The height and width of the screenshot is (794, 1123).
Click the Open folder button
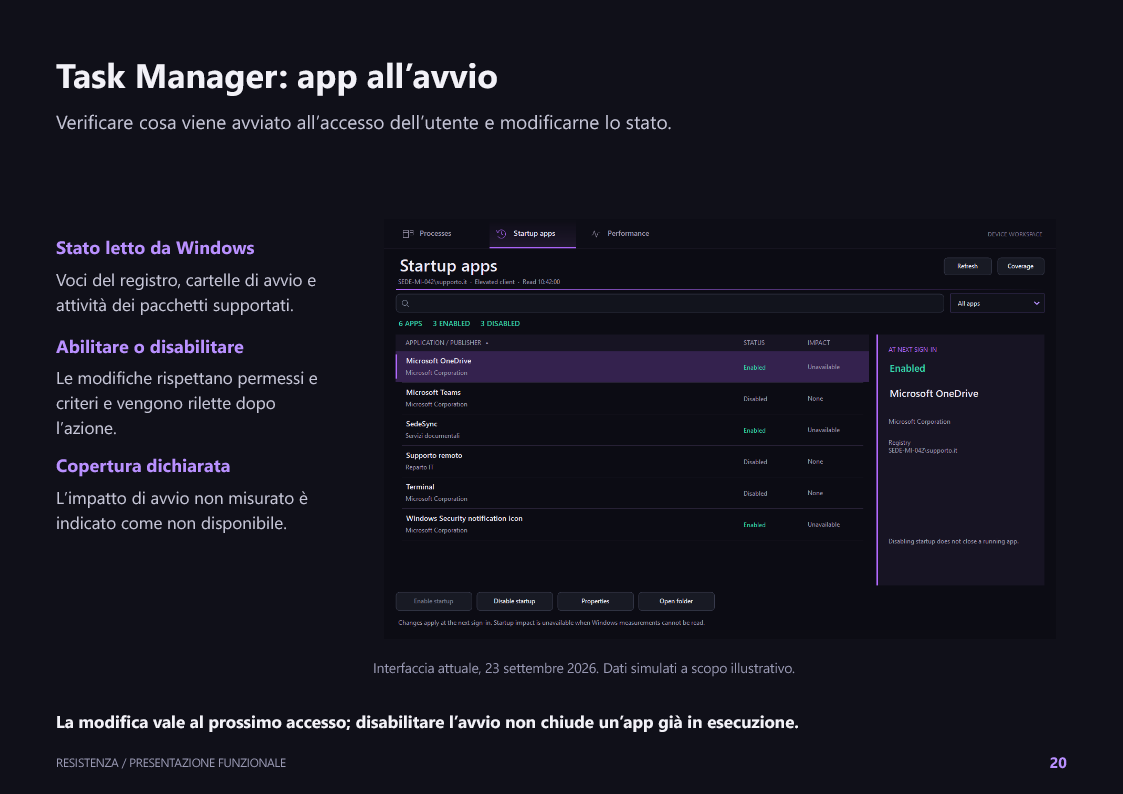pos(676,601)
